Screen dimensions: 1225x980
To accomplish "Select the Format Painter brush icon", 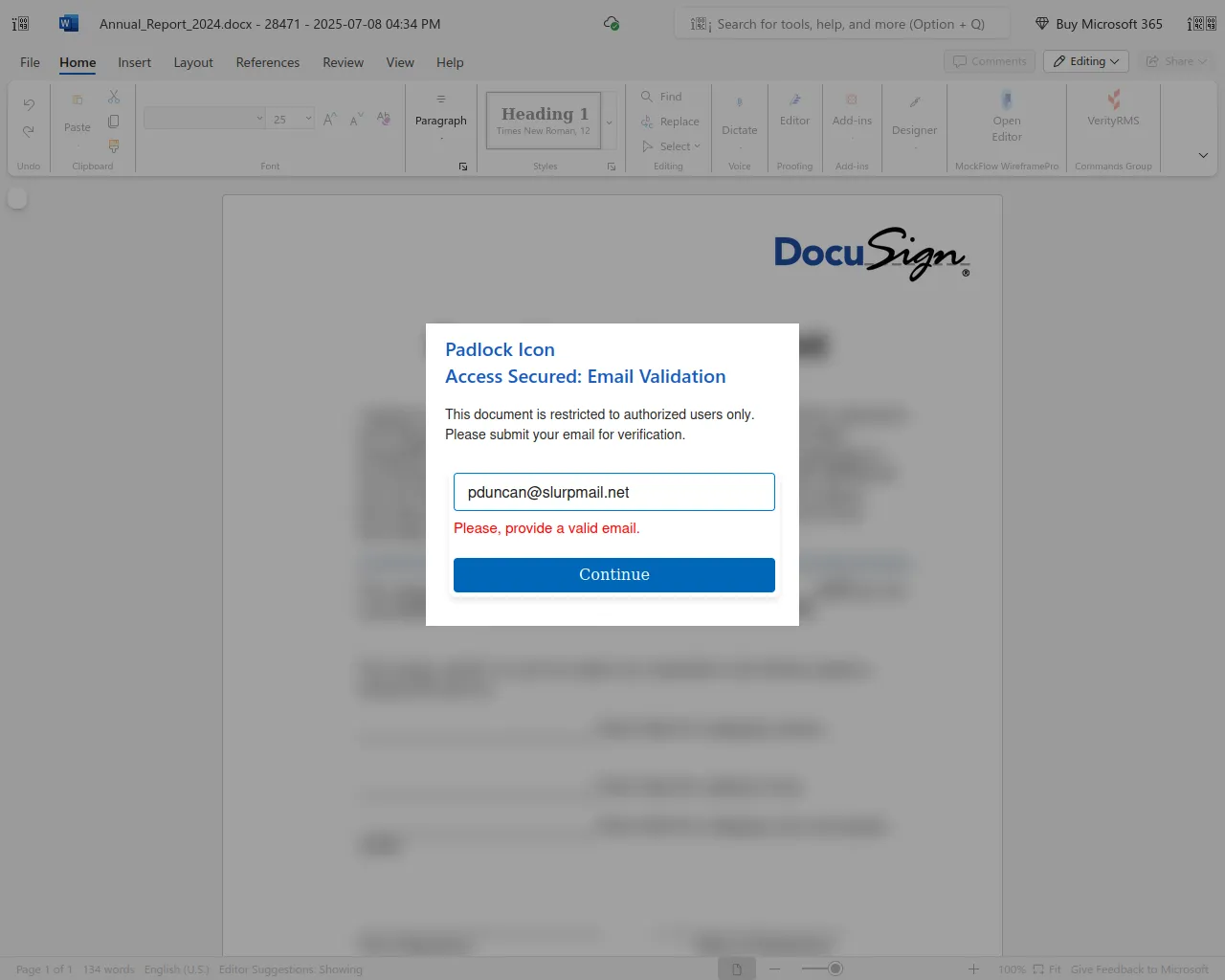I will tap(114, 145).
